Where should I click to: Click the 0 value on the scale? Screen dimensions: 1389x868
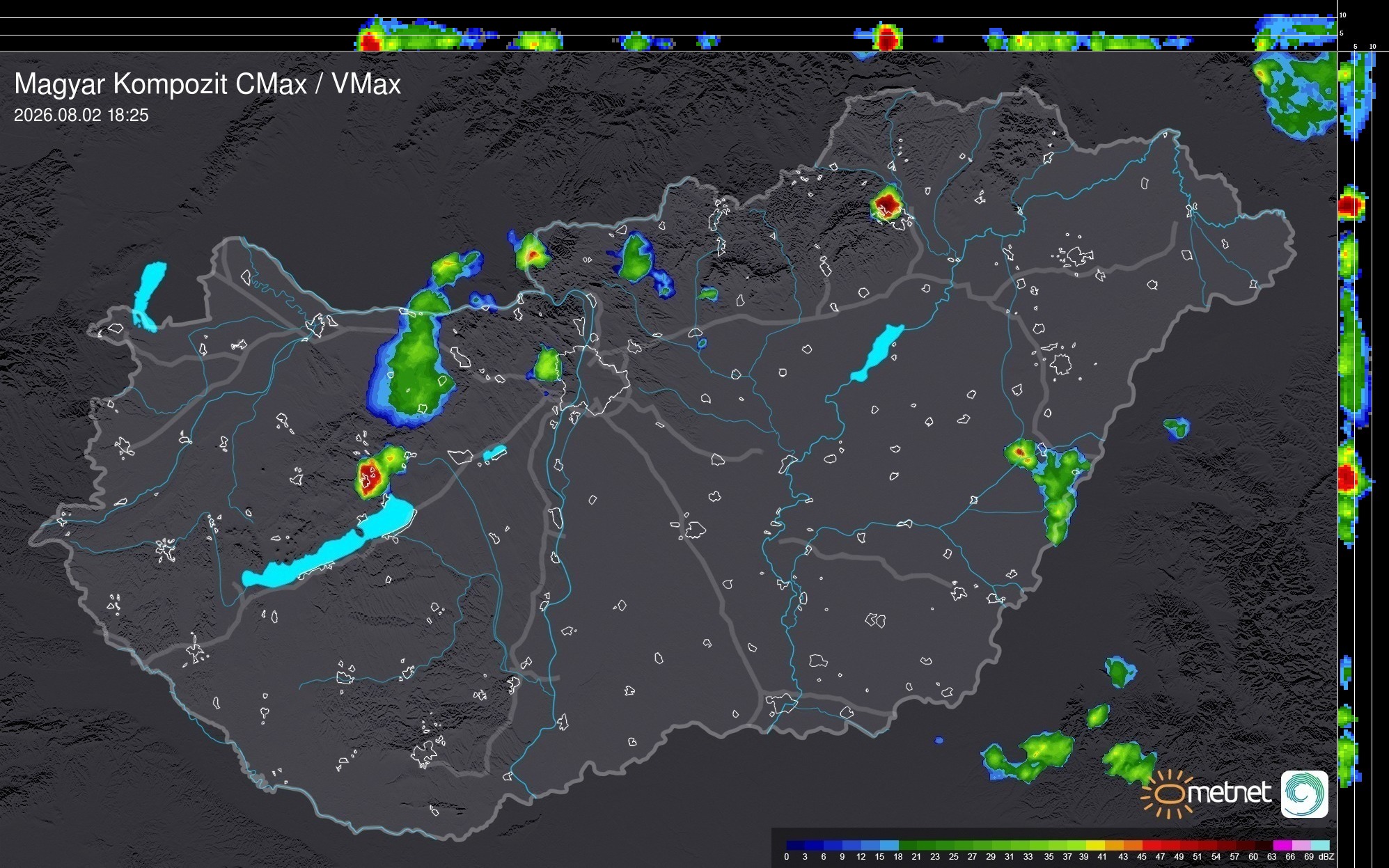click(787, 857)
